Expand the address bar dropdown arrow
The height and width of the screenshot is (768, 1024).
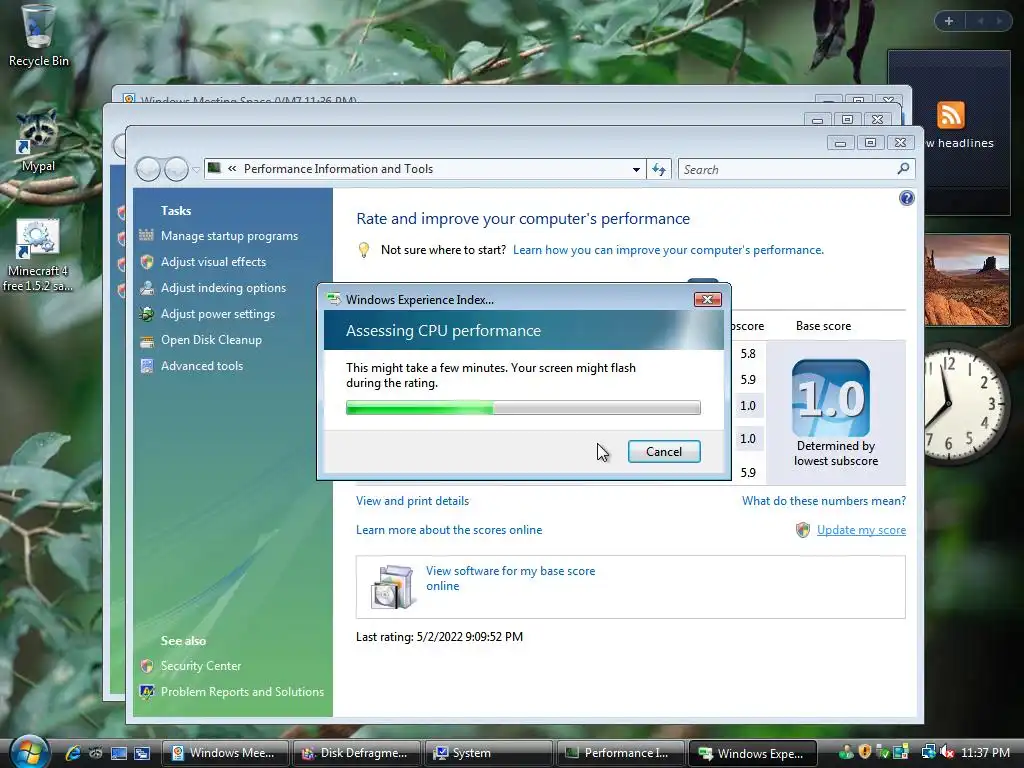[x=636, y=170]
